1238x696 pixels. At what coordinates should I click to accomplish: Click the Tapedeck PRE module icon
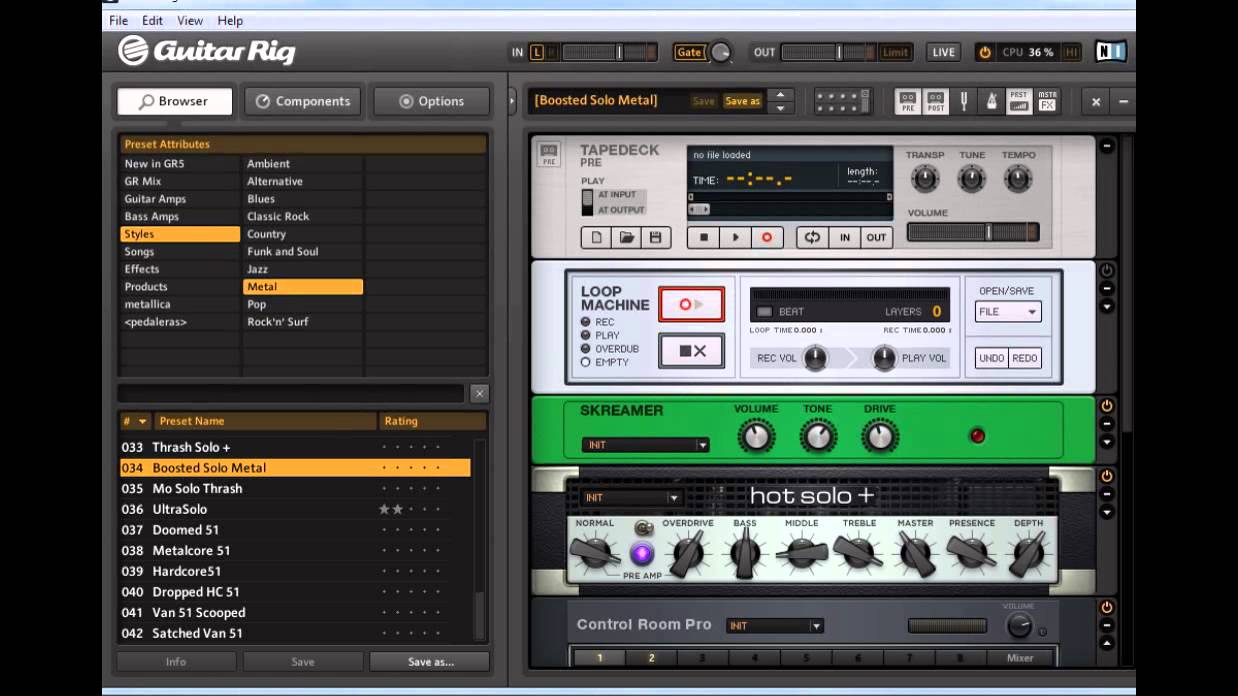coord(549,154)
